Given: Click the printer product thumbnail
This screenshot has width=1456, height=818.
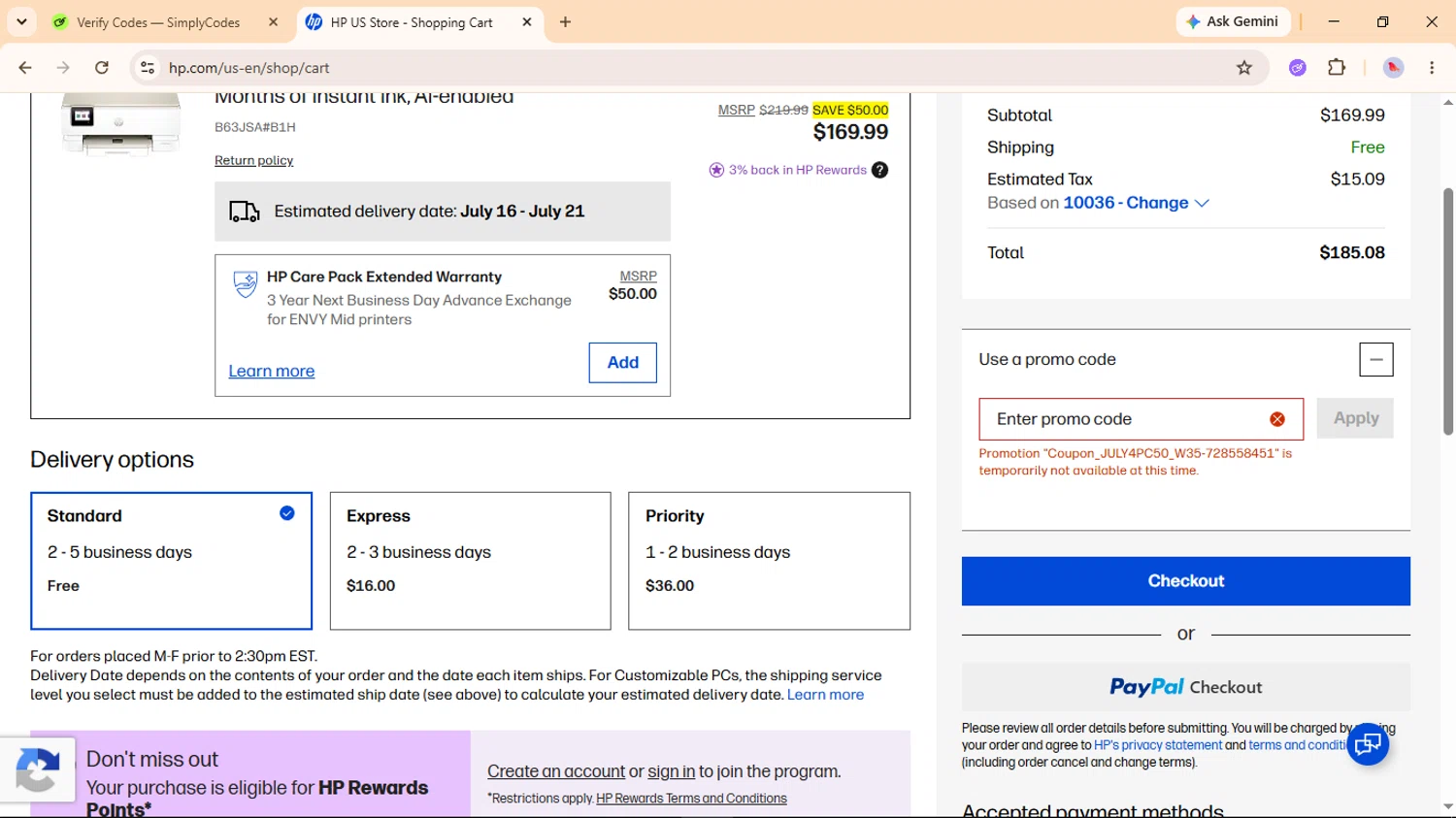Looking at the screenshot, I should coord(120,123).
